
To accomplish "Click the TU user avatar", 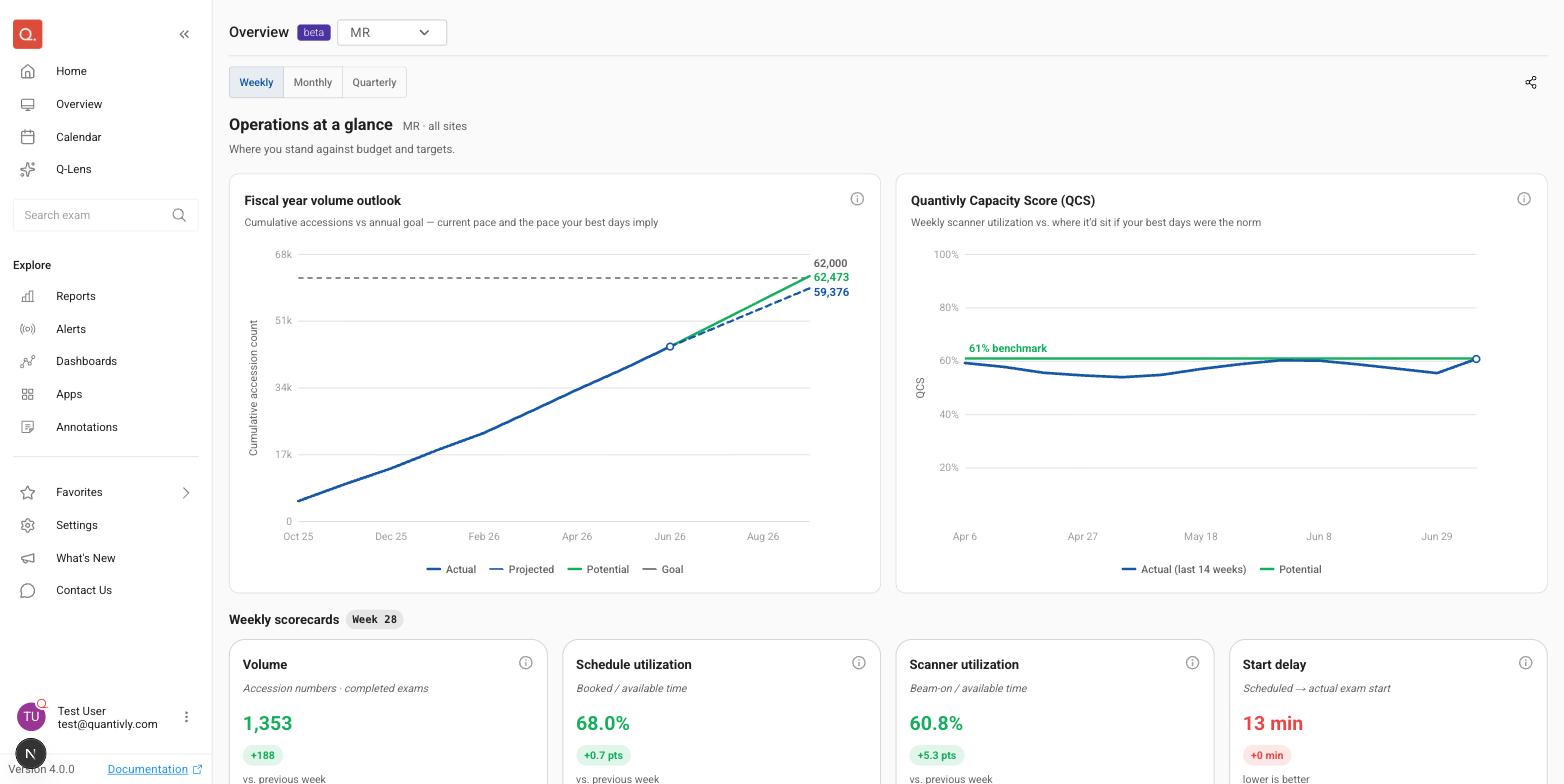I will click(x=31, y=716).
